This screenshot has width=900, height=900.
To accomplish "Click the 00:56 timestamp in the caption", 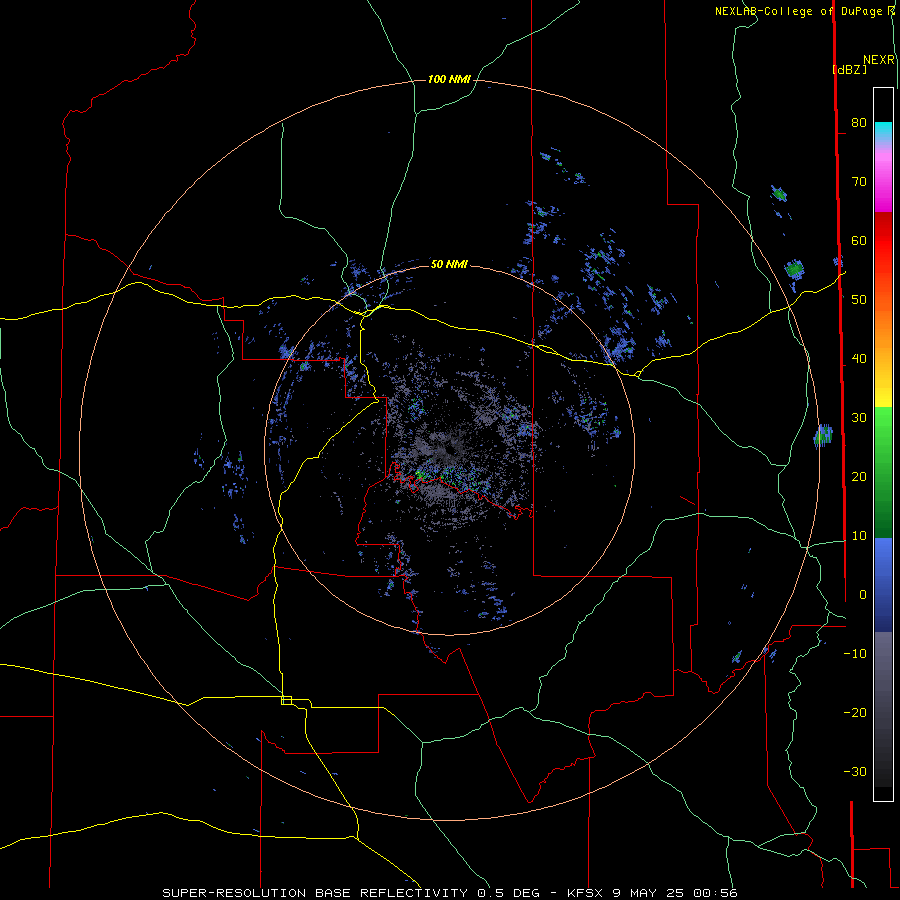I will [715, 893].
